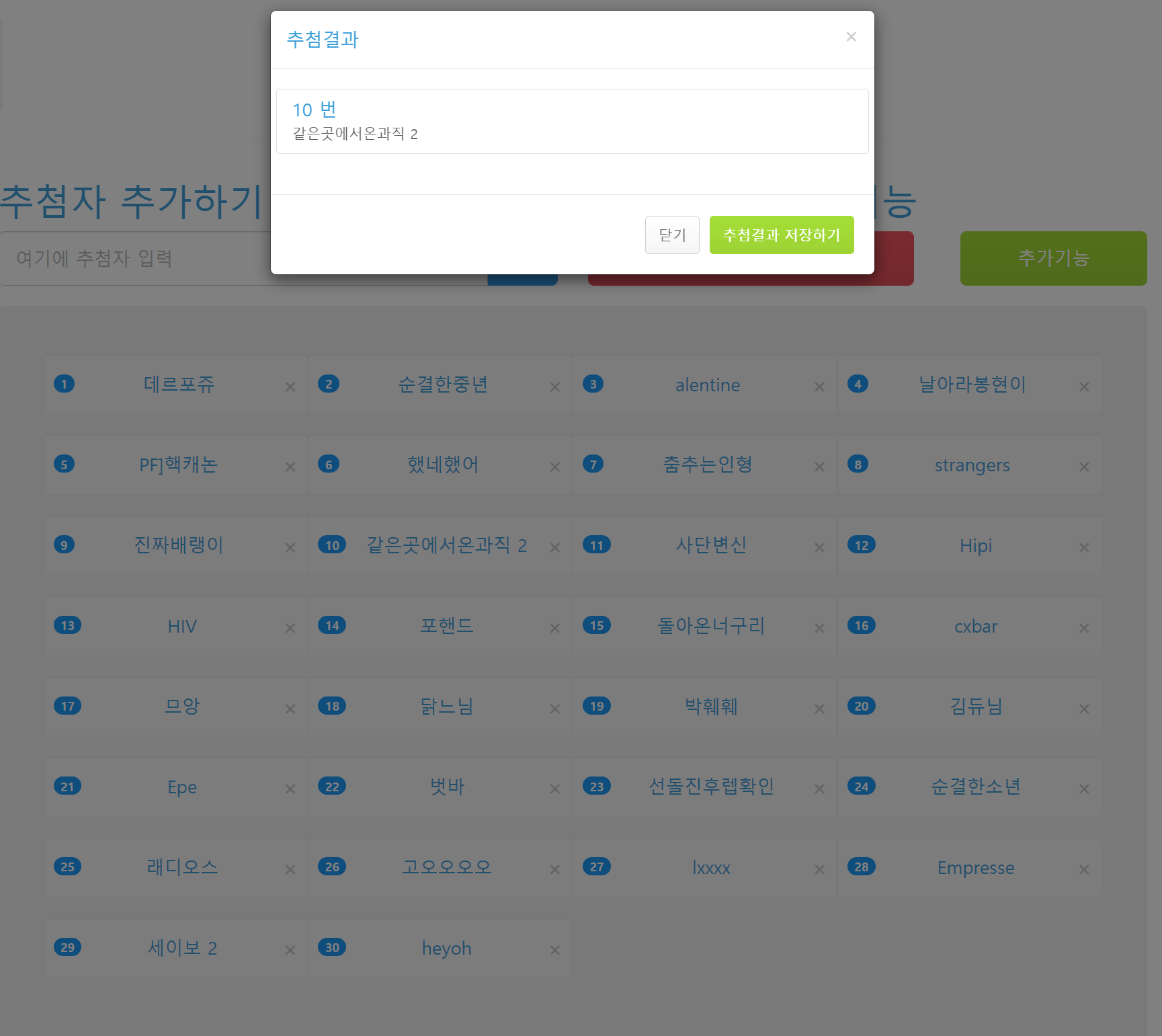Remove heyoh from the participant list
The width and height of the screenshot is (1162, 1036).
(x=555, y=951)
